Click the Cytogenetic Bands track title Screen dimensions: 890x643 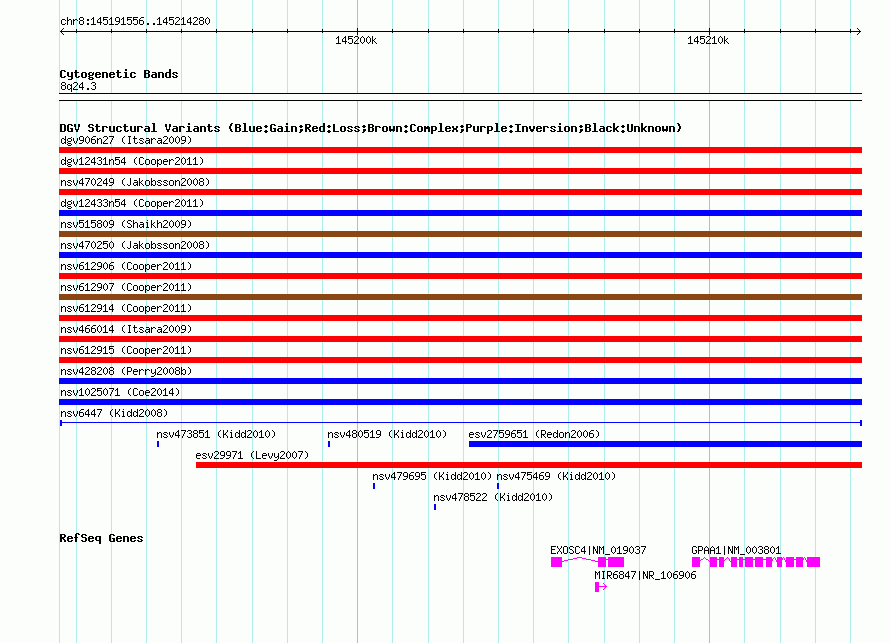point(119,74)
